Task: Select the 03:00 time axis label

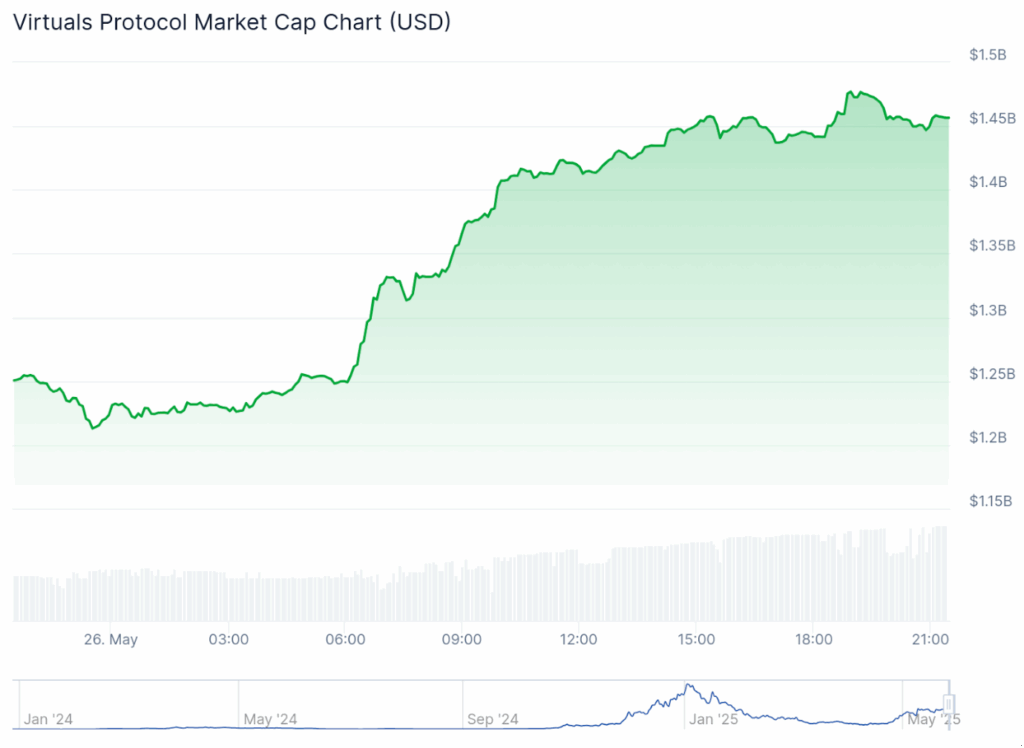Action: coord(228,639)
